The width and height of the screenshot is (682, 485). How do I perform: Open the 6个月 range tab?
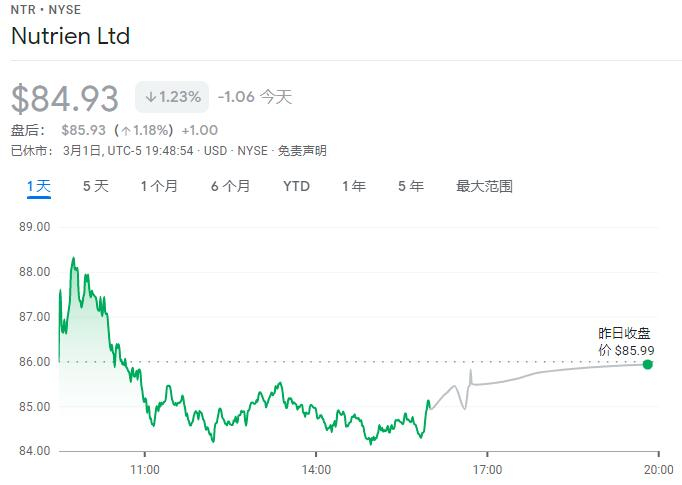click(x=230, y=186)
